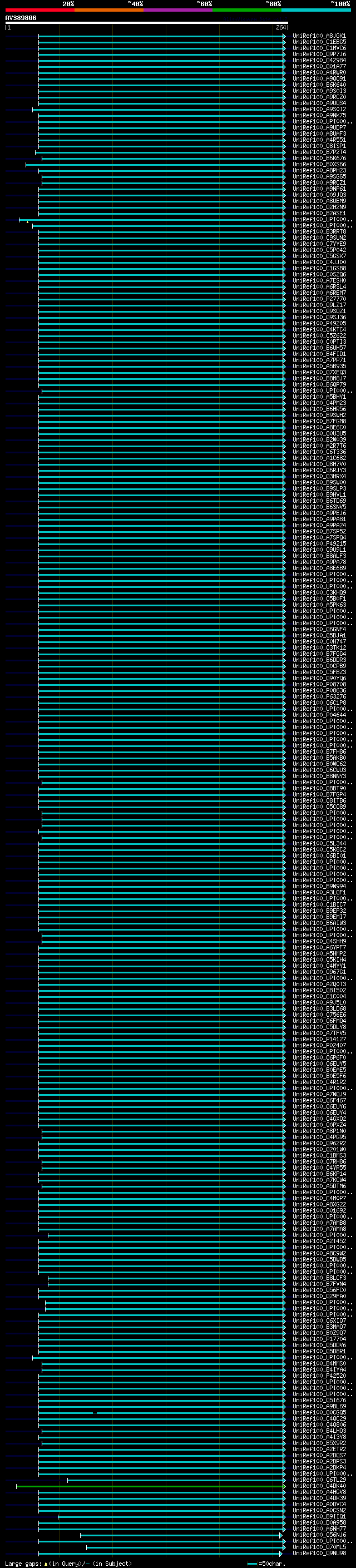Select hit label UniRef100_B6DDR3
Screen dimensions: 356x1568
[x=319, y=660]
